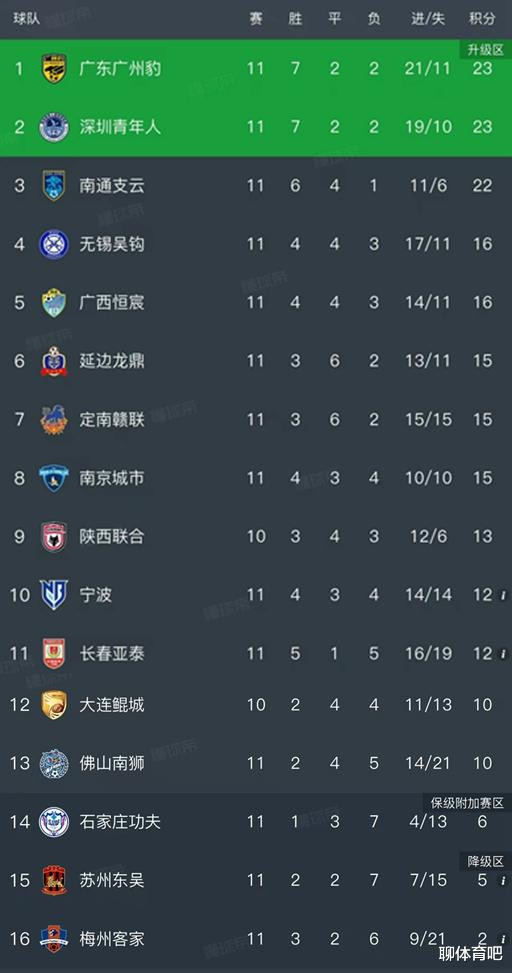Tap the 延边龙鼎 club emblem
Viewport: 512px width, 973px height.
[54, 361]
